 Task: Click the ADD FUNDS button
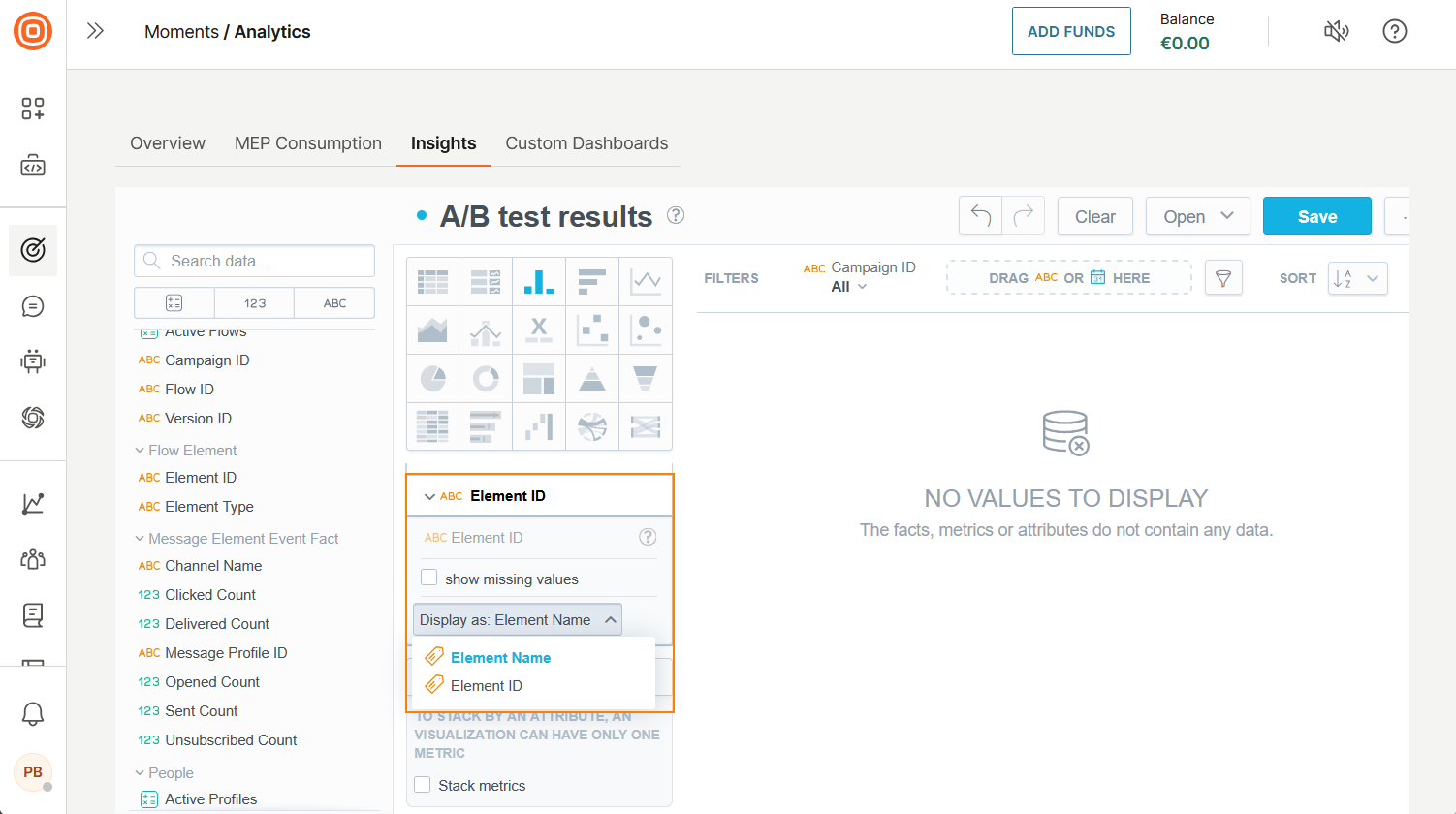1071,31
